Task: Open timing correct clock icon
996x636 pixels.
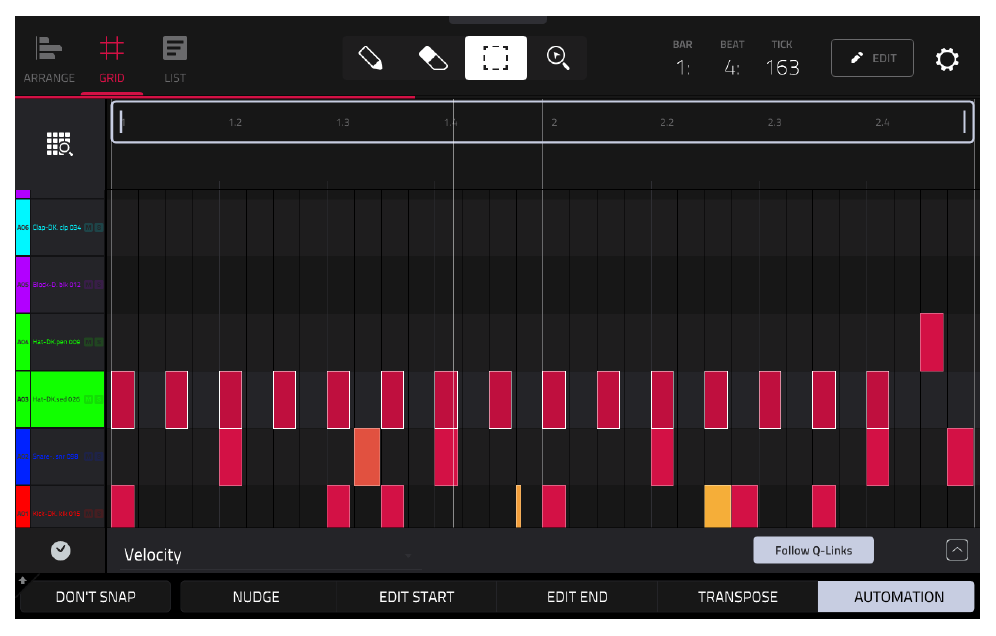Action: coord(60,550)
